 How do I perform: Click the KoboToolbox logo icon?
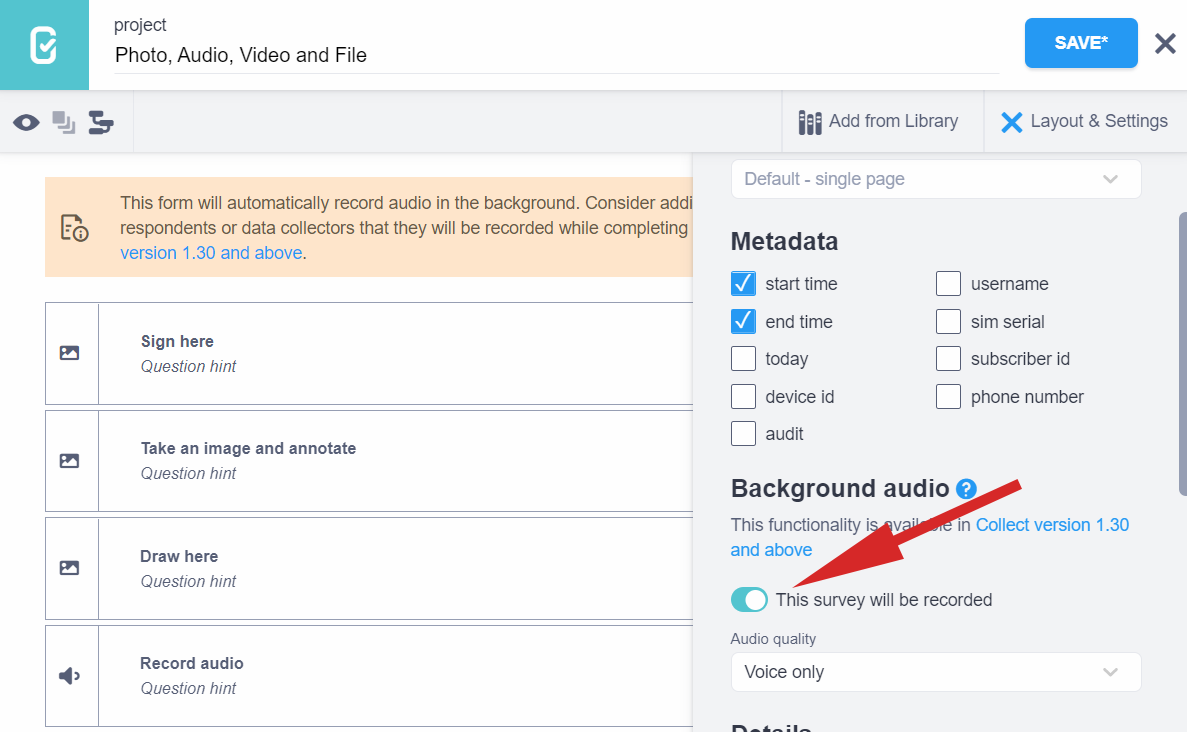tap(44, 45)
